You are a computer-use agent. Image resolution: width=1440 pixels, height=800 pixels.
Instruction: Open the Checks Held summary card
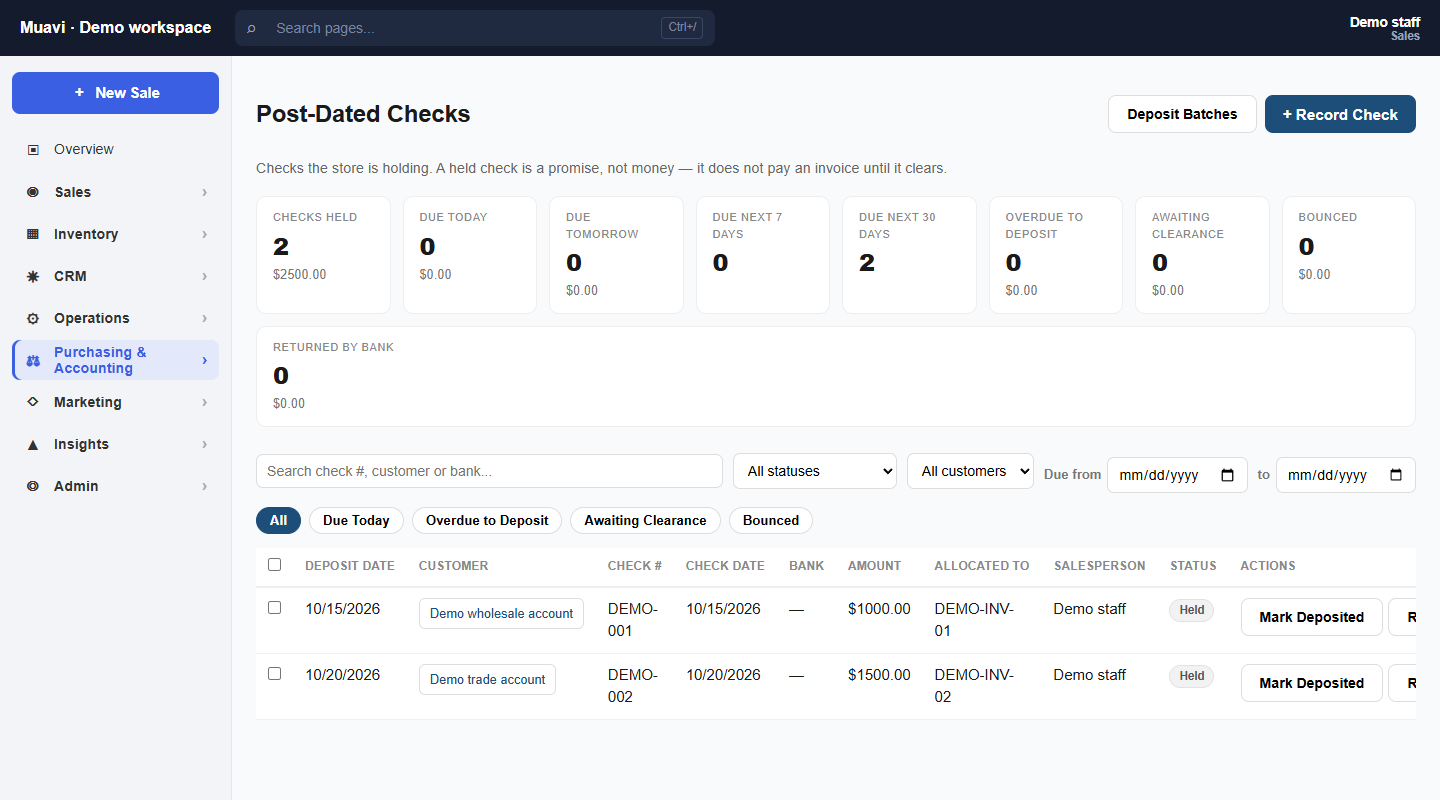click(x=323, y=255)
